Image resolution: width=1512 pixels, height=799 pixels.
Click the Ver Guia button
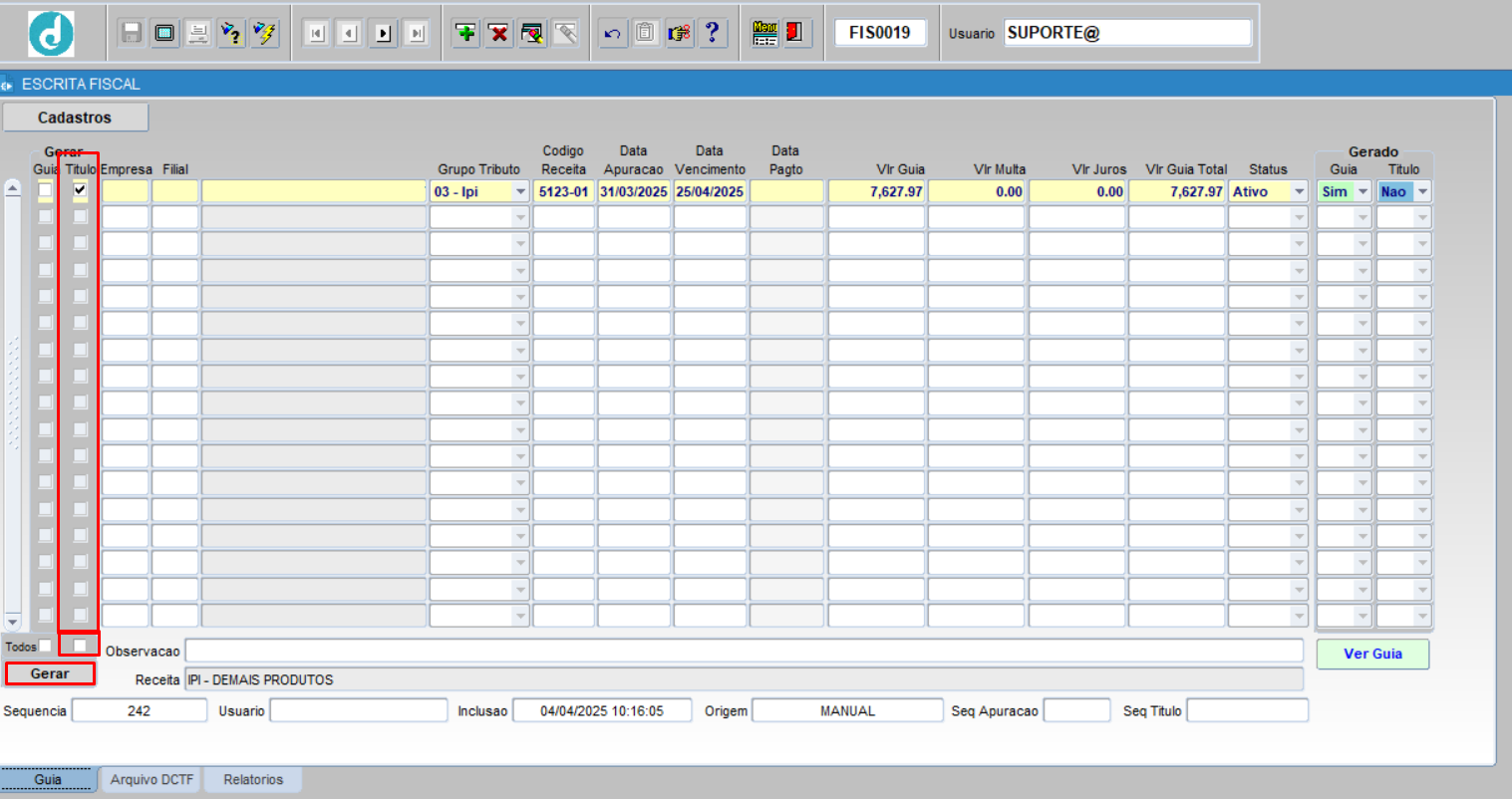point(1372,654)
